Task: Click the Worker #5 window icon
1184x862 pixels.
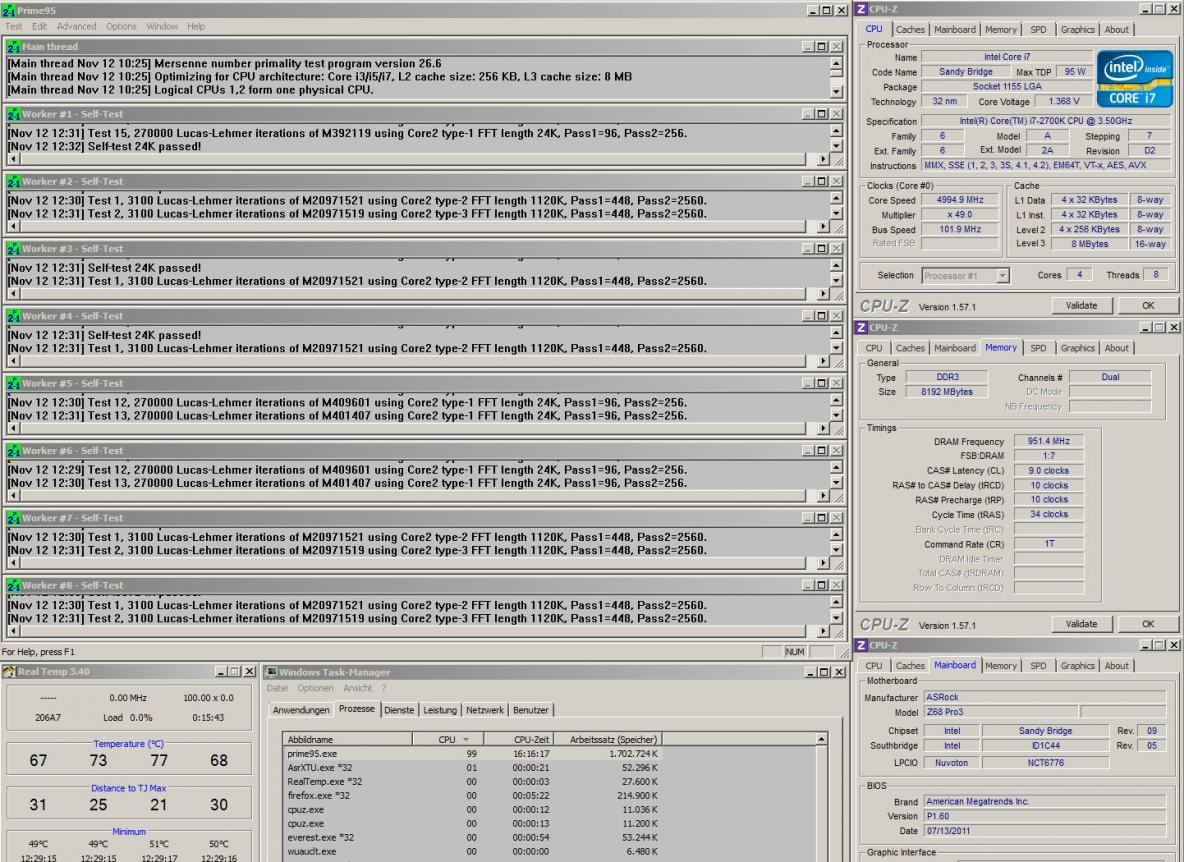Action: click(x=14, y=383)
